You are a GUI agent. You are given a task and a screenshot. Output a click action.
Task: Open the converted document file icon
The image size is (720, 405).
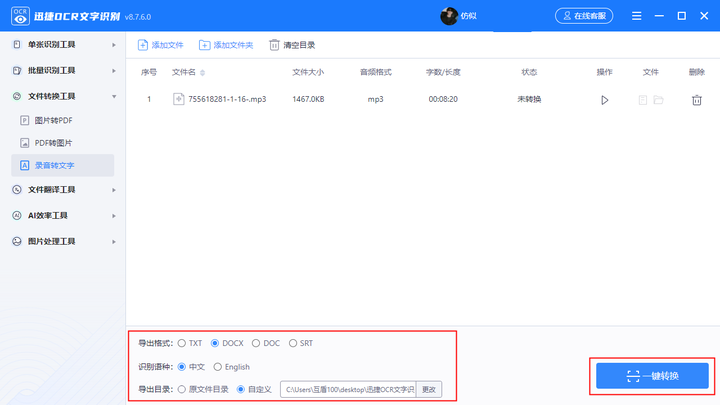(x=643, y=100)
